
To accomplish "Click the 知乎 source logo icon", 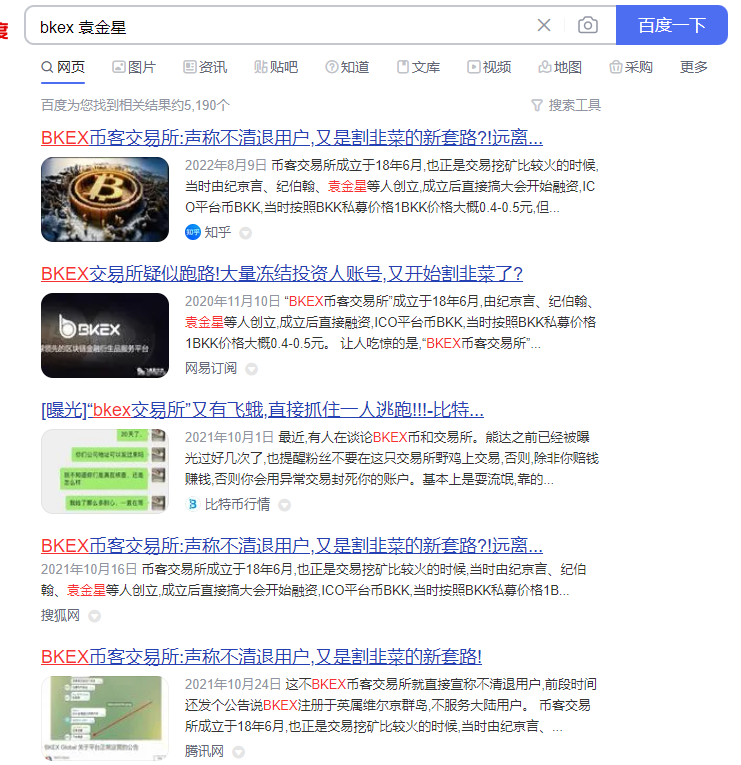I will pos(193,232).
